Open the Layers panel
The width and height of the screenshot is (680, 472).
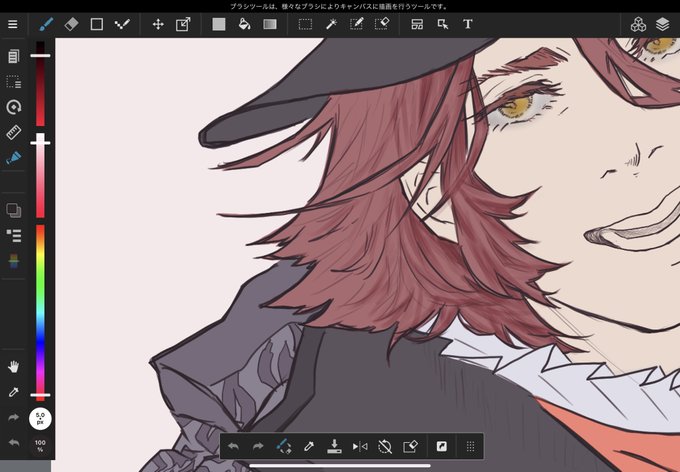pyautogui.click(x=663, y=25)
